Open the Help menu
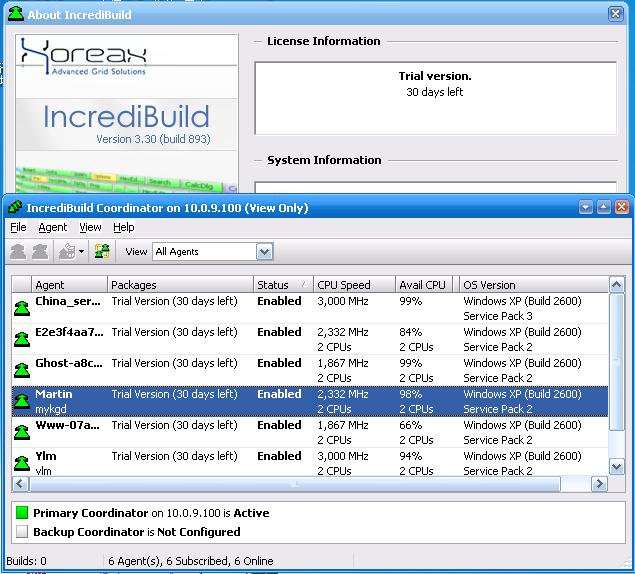The height and width of the screenshot is (574, 635). tap(124, 228)
